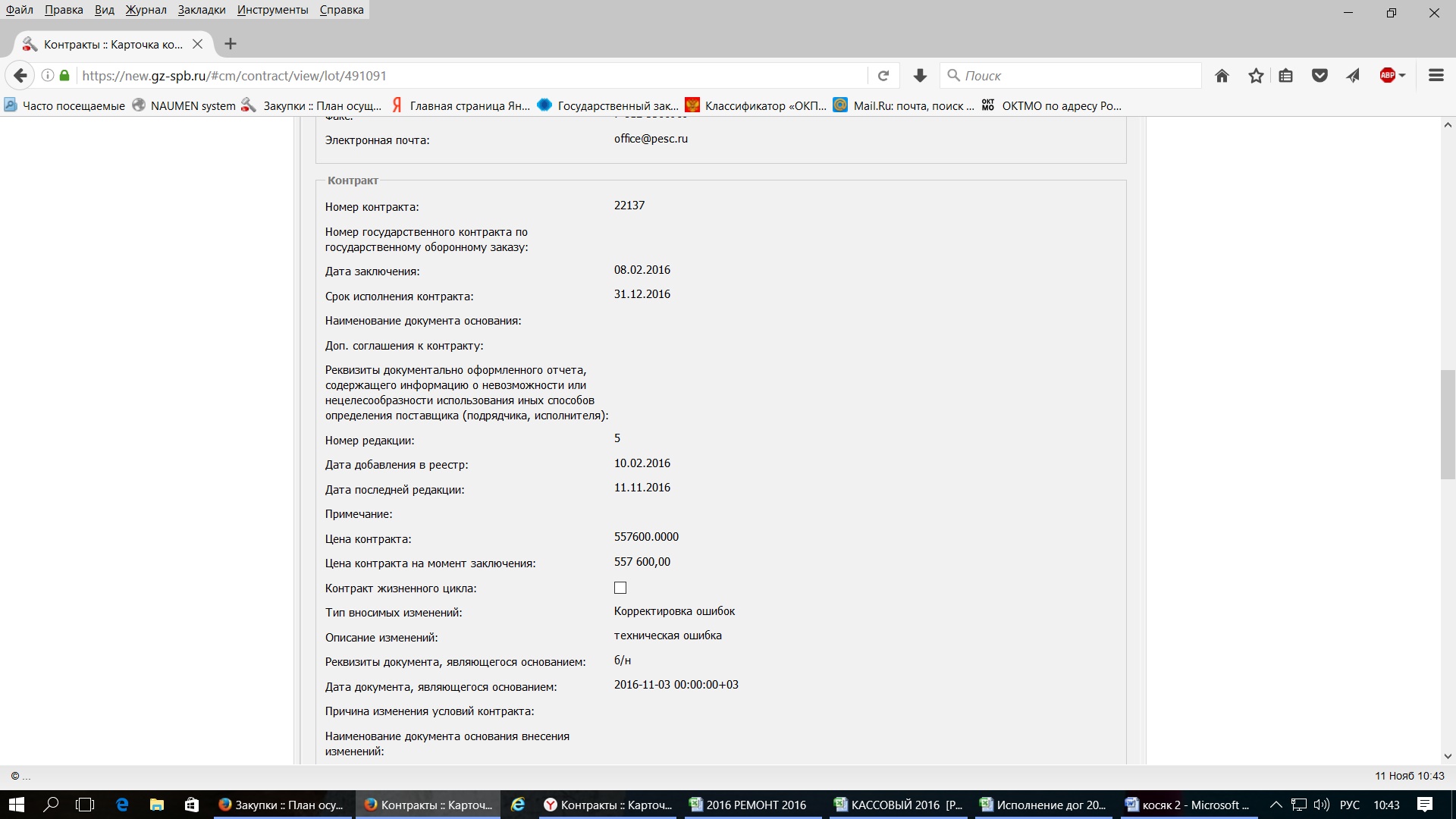Show the bookmarks list icon
This screenshot has height=819, width=1456.
click(1286, 76)
